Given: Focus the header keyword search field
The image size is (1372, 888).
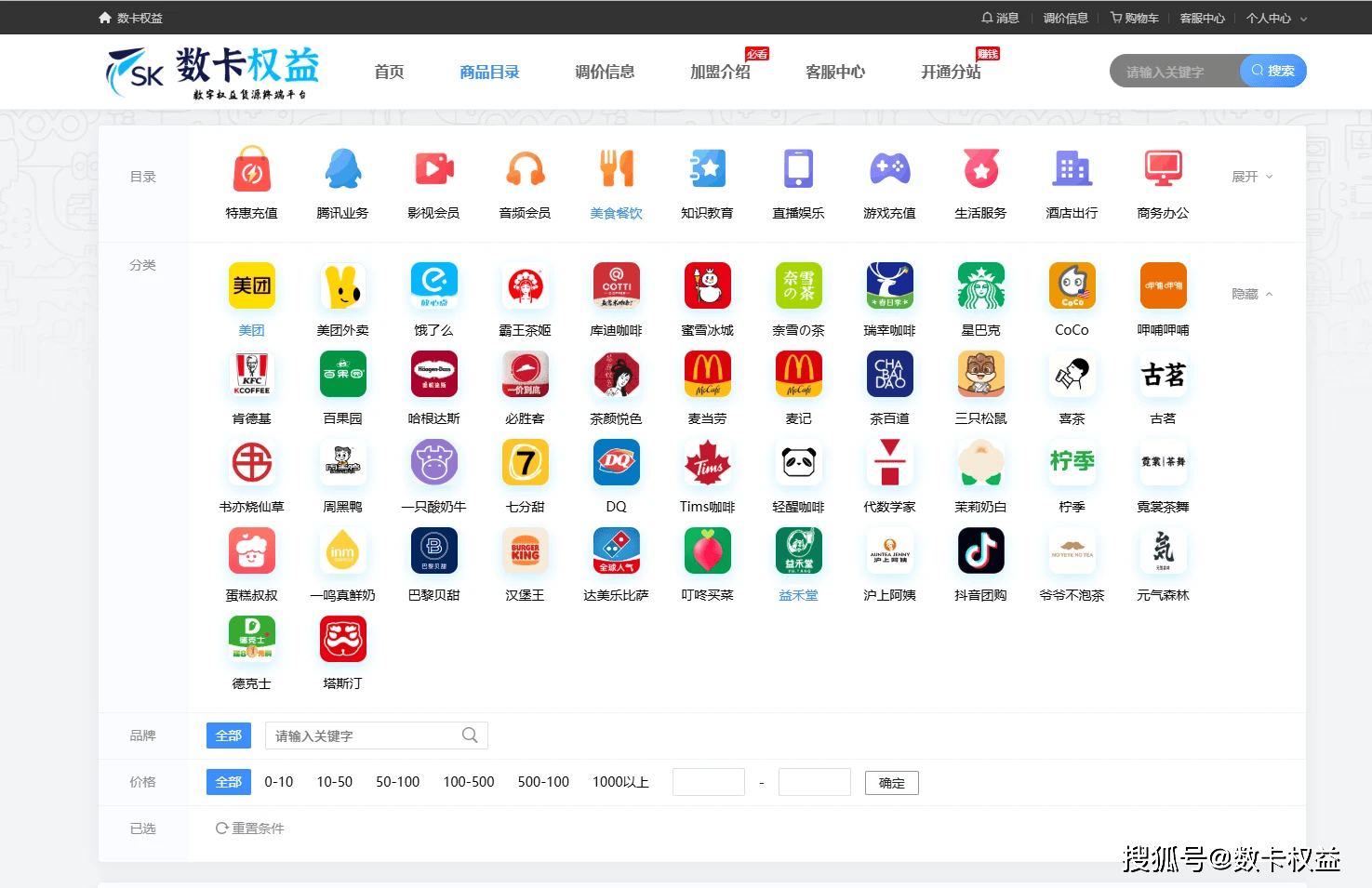Looking at the screenshot, I should (x=1176, y=71).
